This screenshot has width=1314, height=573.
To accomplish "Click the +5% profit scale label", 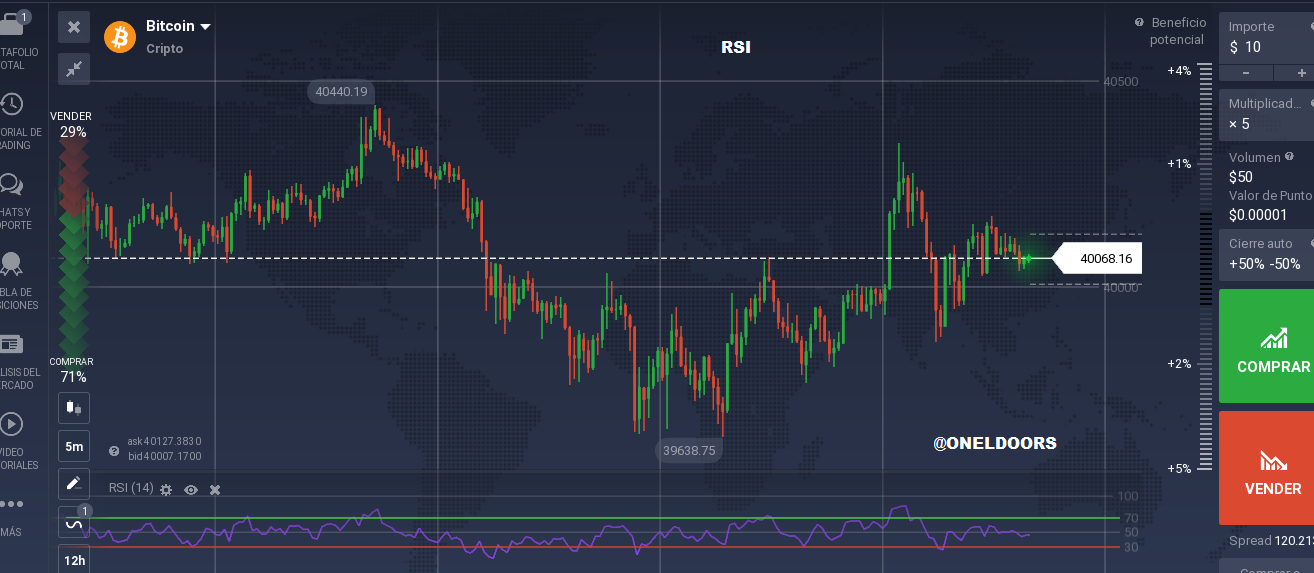I will [1179, 468].
